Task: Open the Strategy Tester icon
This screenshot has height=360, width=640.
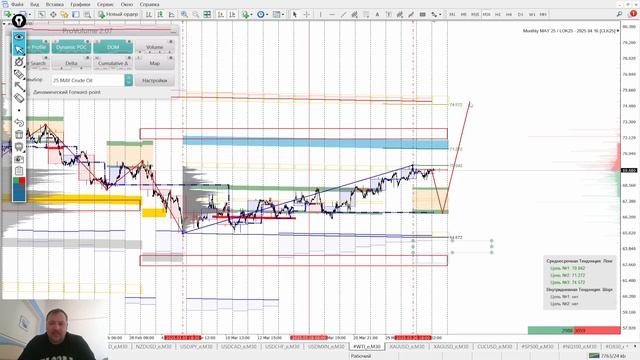Action: click(87, 14)
